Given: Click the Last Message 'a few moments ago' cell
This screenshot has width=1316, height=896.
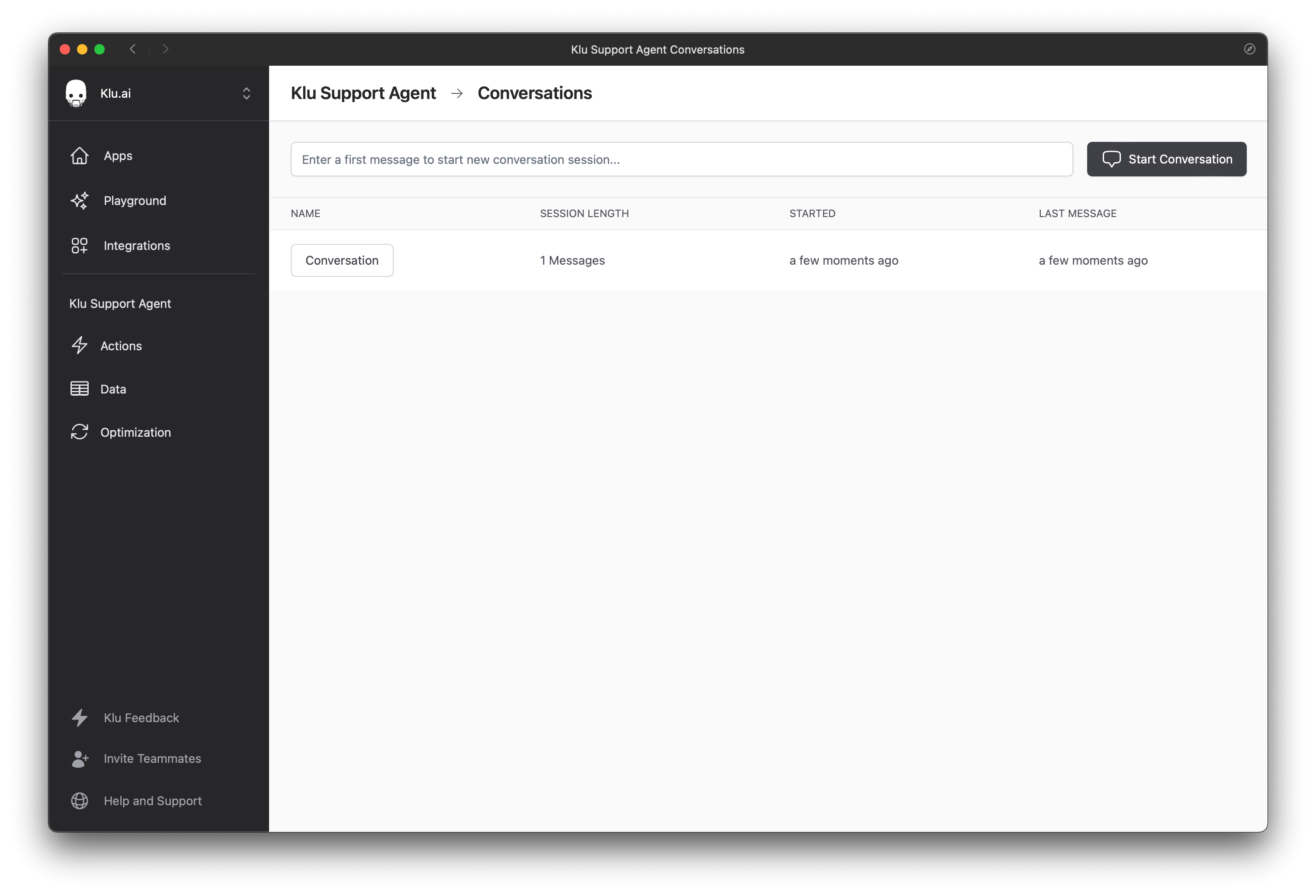Looking at the screenshot, I should pos(1093,260).
